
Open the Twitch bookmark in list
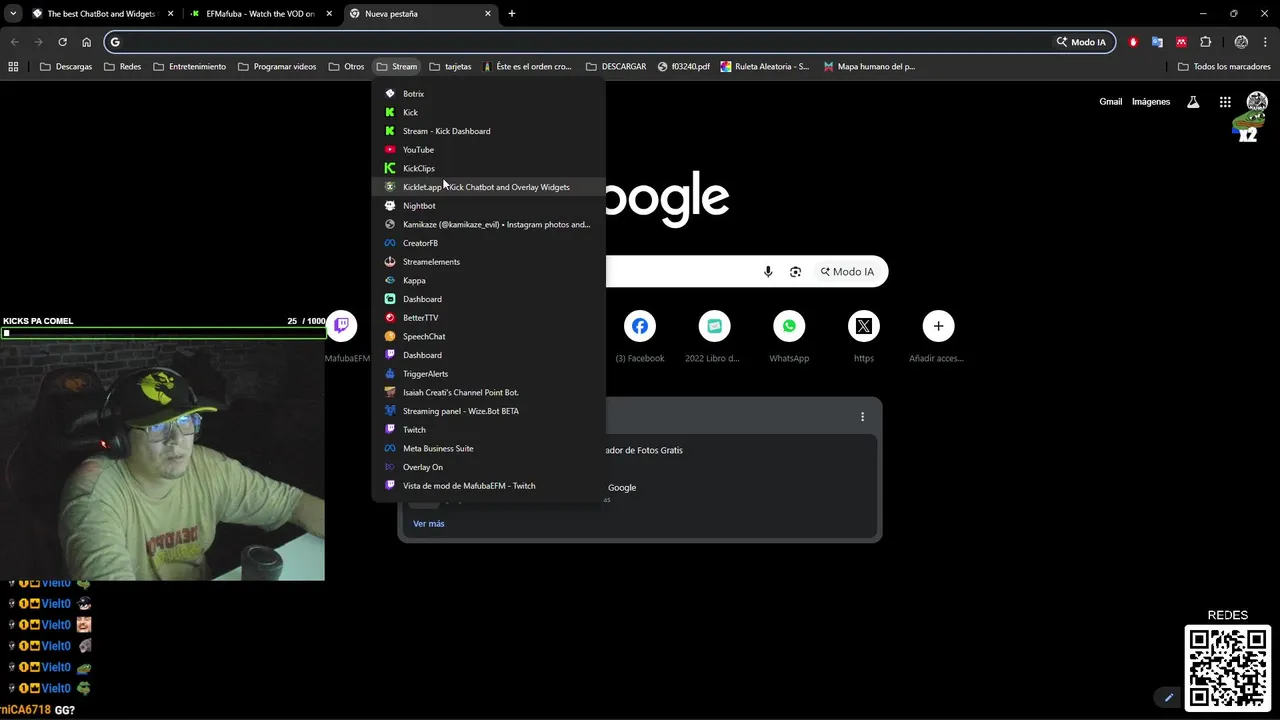click(x=488, y=430)
